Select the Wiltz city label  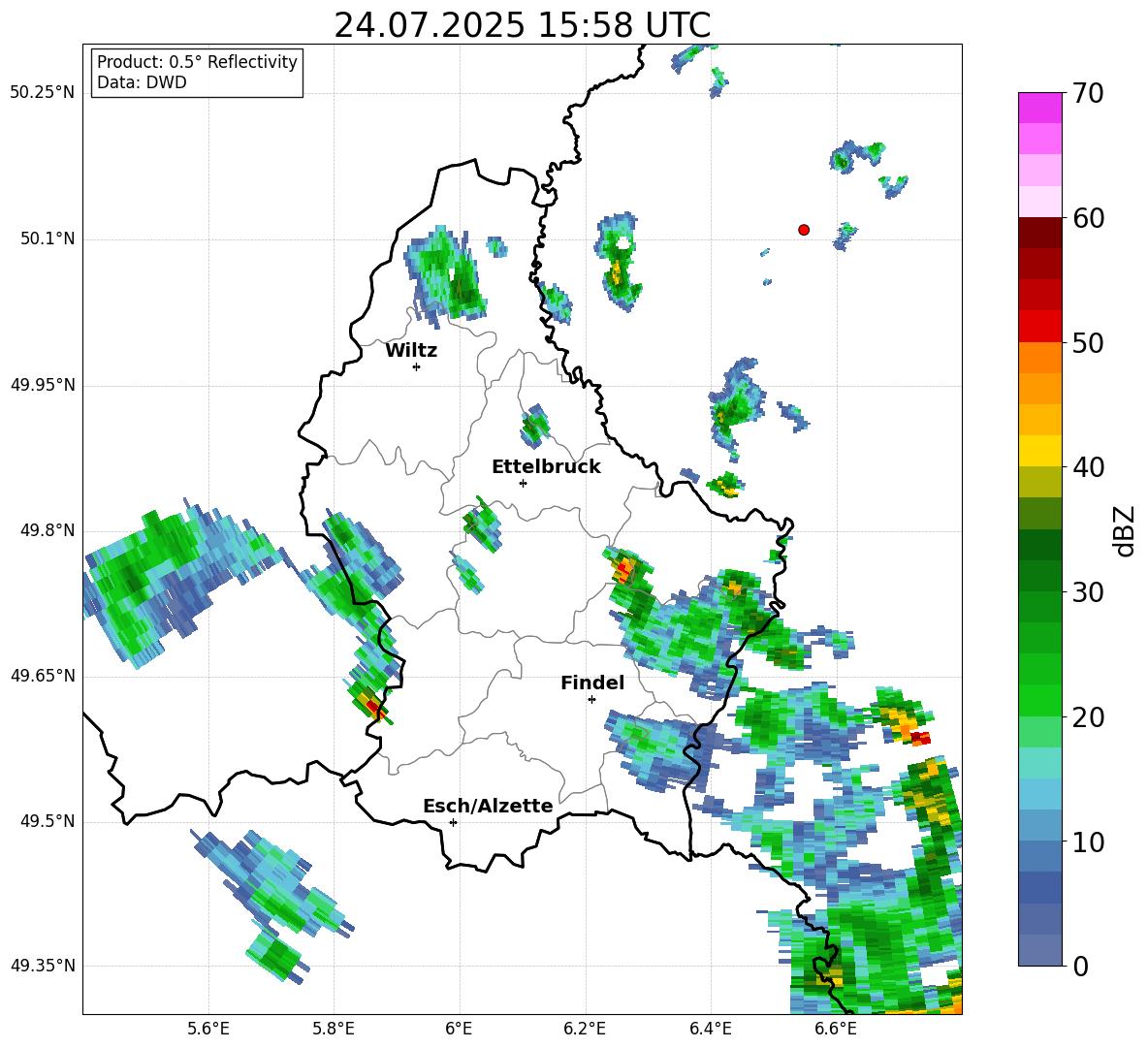click(x=411, y=351)
